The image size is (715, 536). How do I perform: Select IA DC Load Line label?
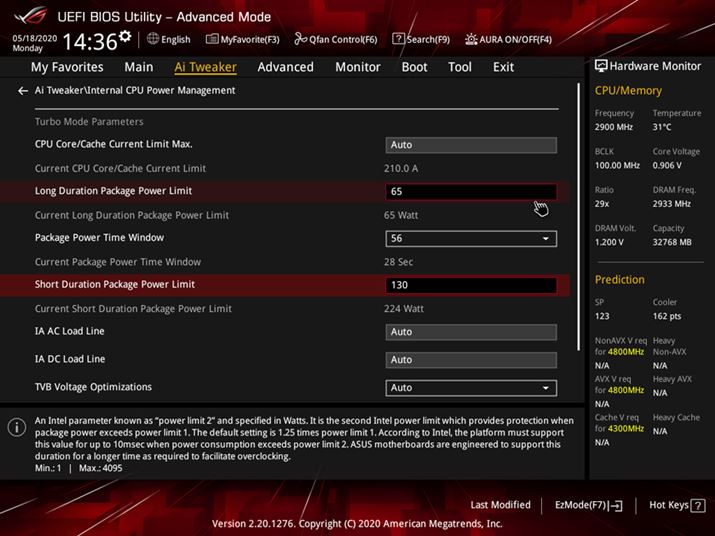tap(70, 359)
